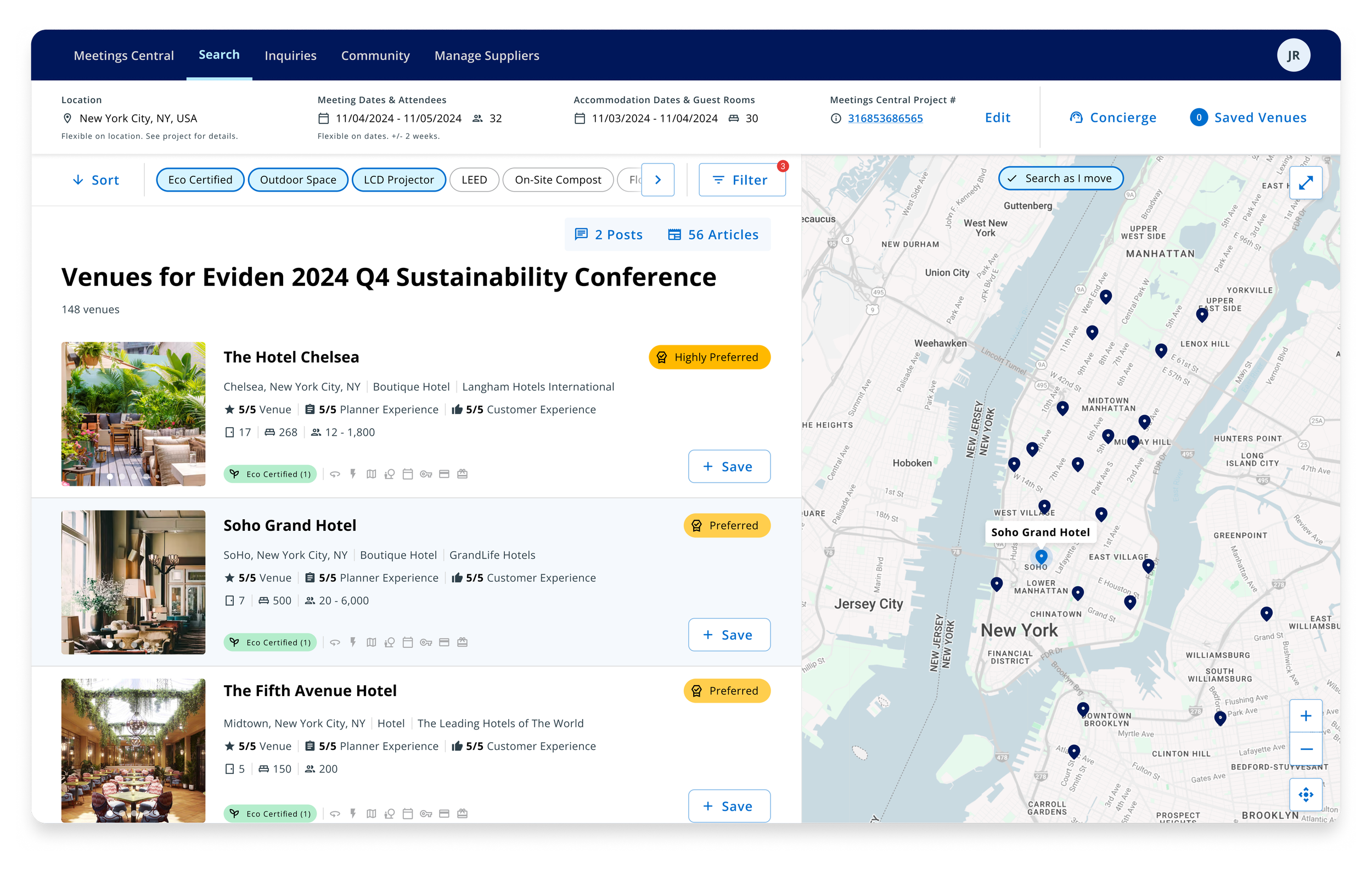This screenshot has width=1372, height=869.
Task: Zoom out on the map
Action: 1306,749
